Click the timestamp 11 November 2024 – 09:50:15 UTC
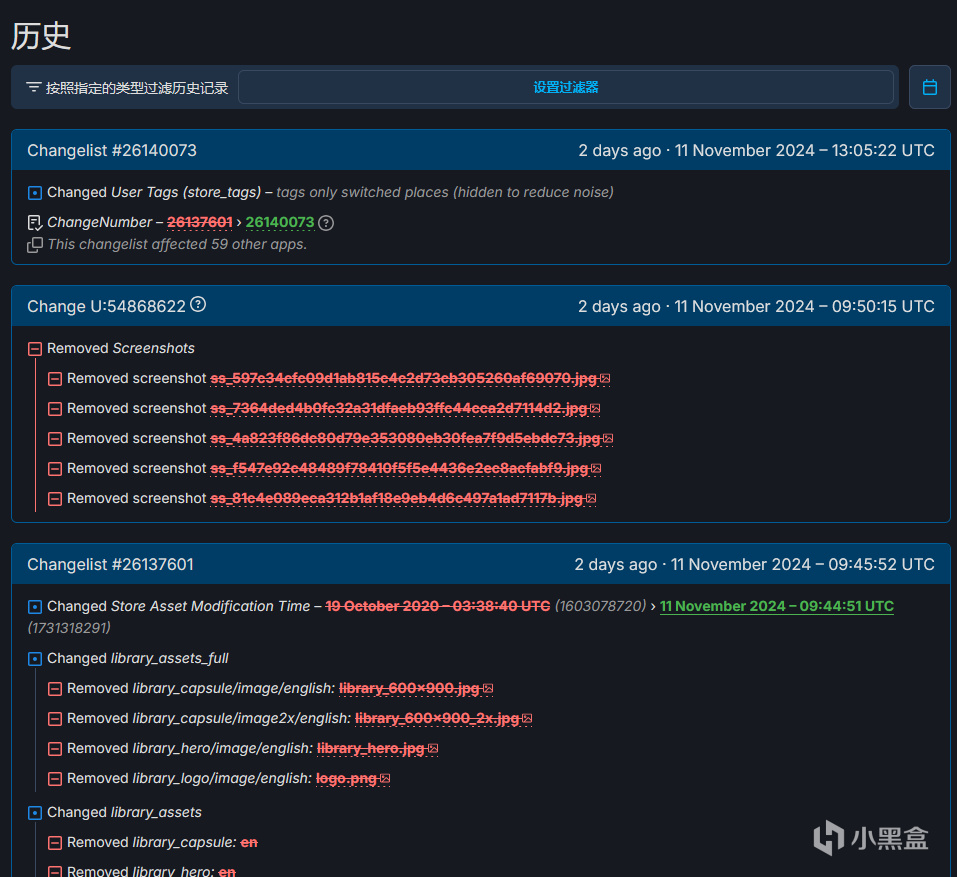This screenshot has width=957, height=877. [804, 306]
